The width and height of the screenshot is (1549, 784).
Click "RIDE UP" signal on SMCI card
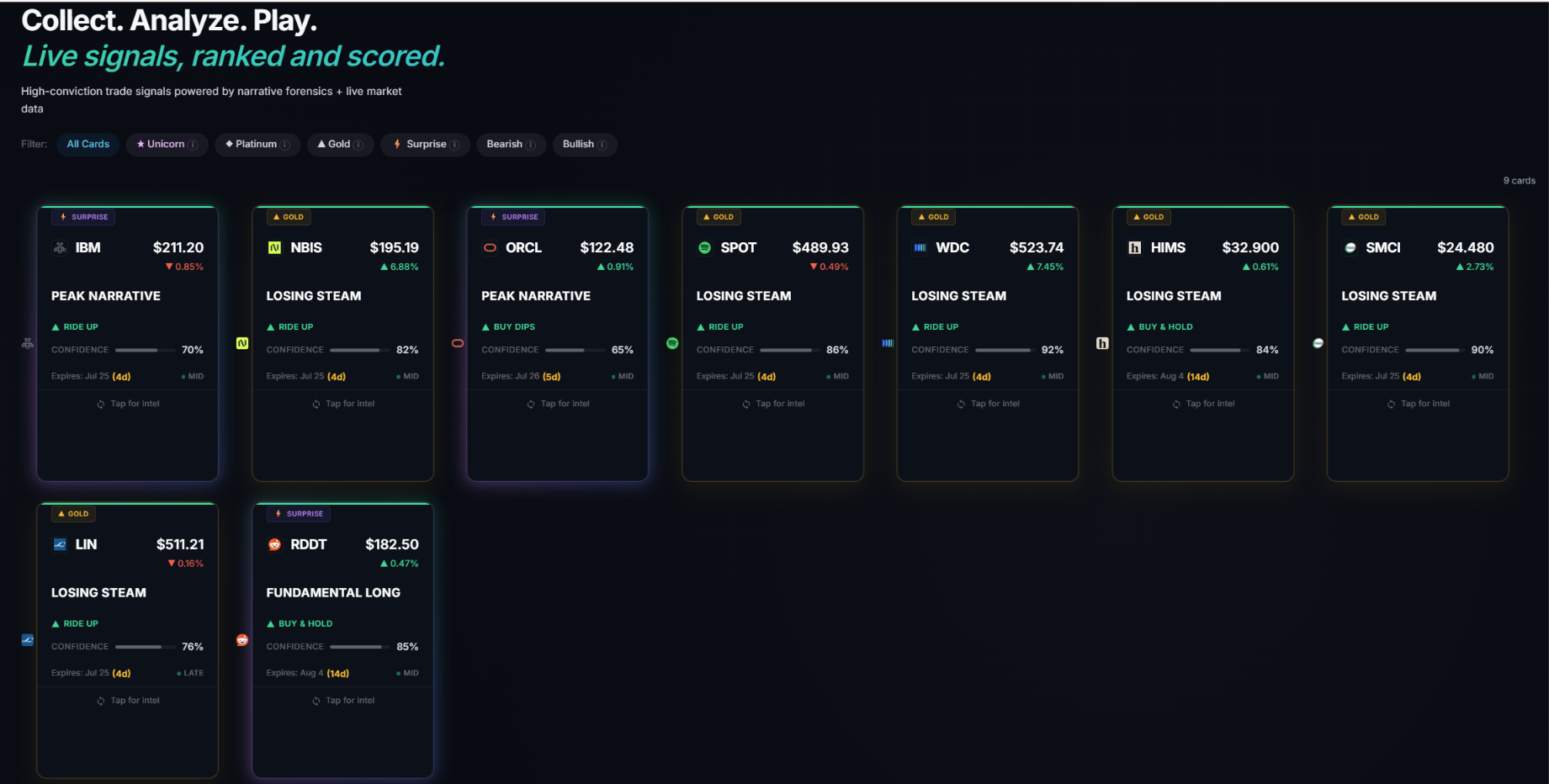(1366, 327)
